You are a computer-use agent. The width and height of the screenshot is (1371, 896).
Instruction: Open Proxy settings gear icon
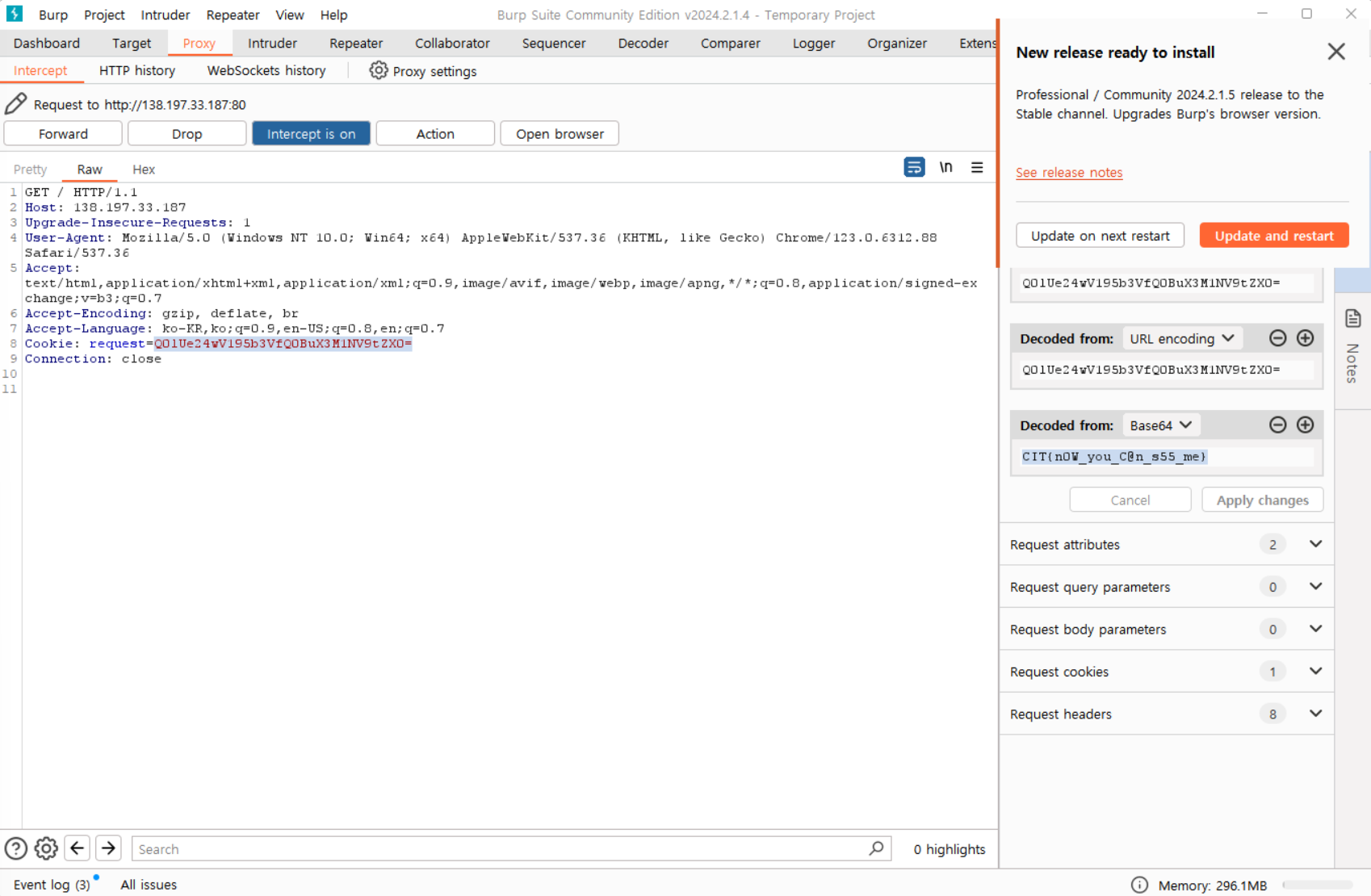click(x=378, y=70)
